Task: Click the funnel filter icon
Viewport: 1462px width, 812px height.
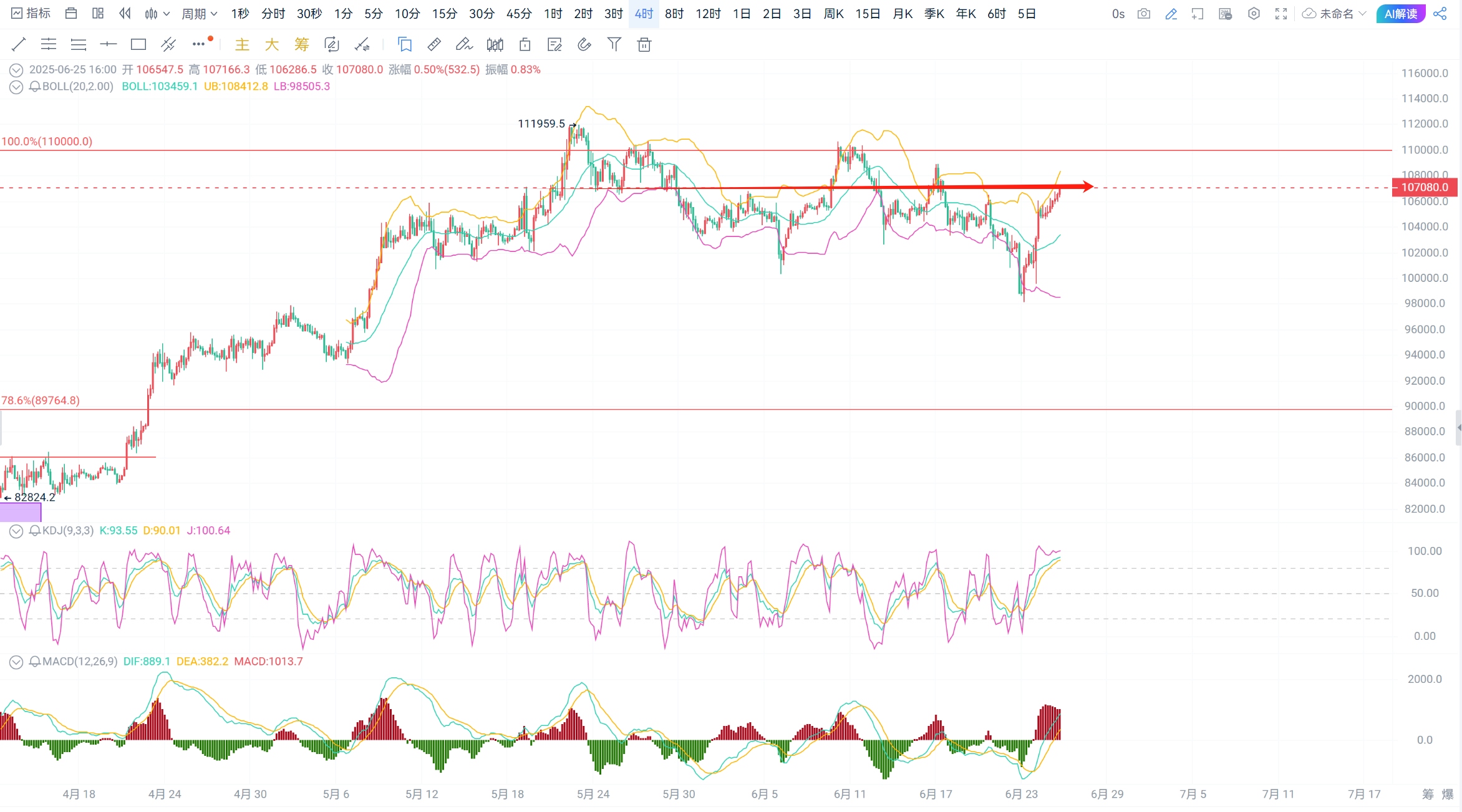Action: (614, 44)
